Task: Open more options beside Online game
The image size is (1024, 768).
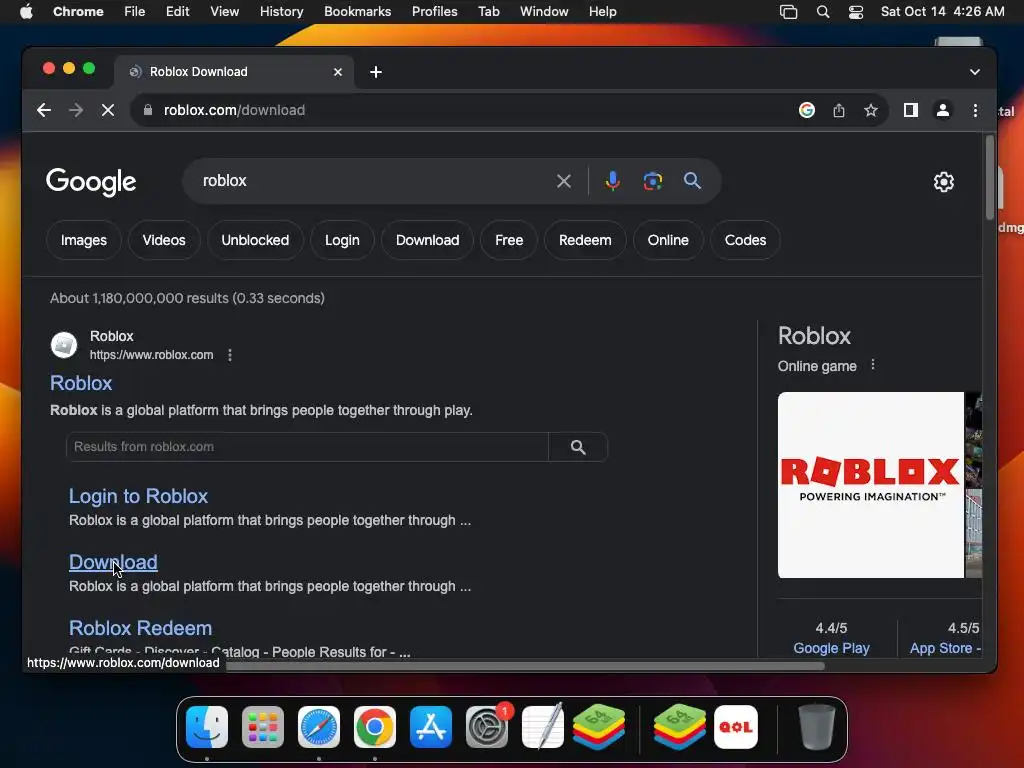Action: point(872,365)
